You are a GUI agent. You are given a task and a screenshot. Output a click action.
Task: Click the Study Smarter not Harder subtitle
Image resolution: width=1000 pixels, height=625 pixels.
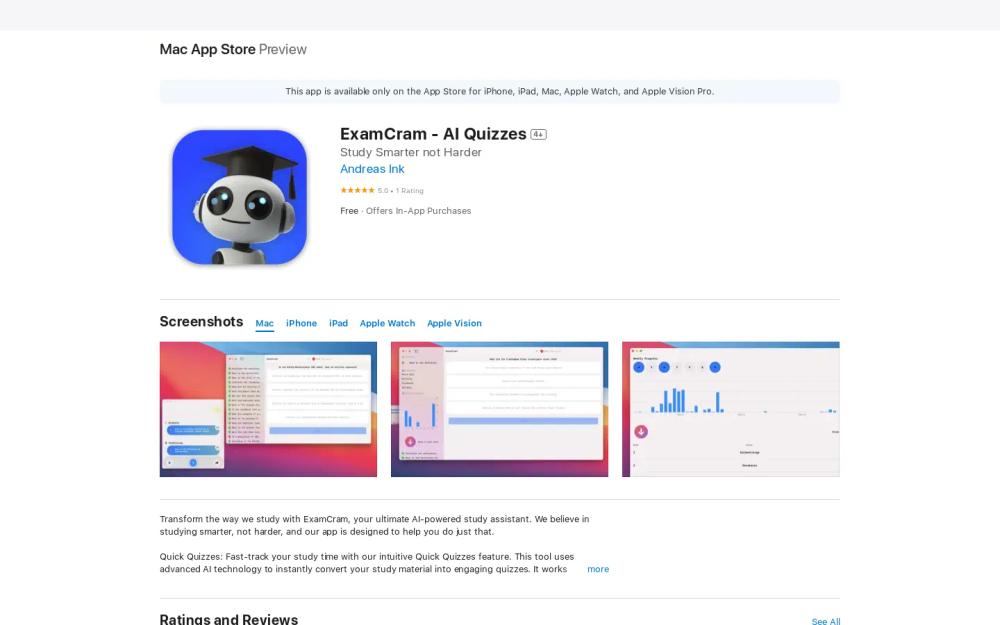tap(411, 152)
